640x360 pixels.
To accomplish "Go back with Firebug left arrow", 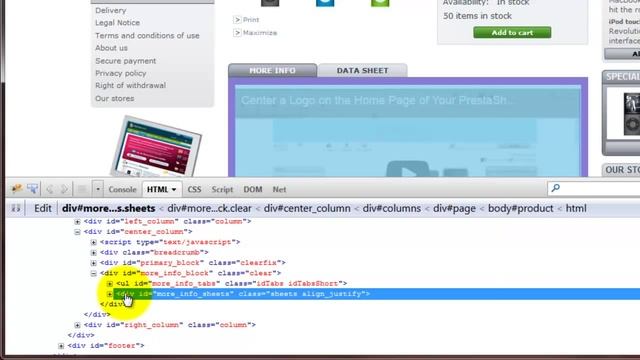I will point(50,189).
